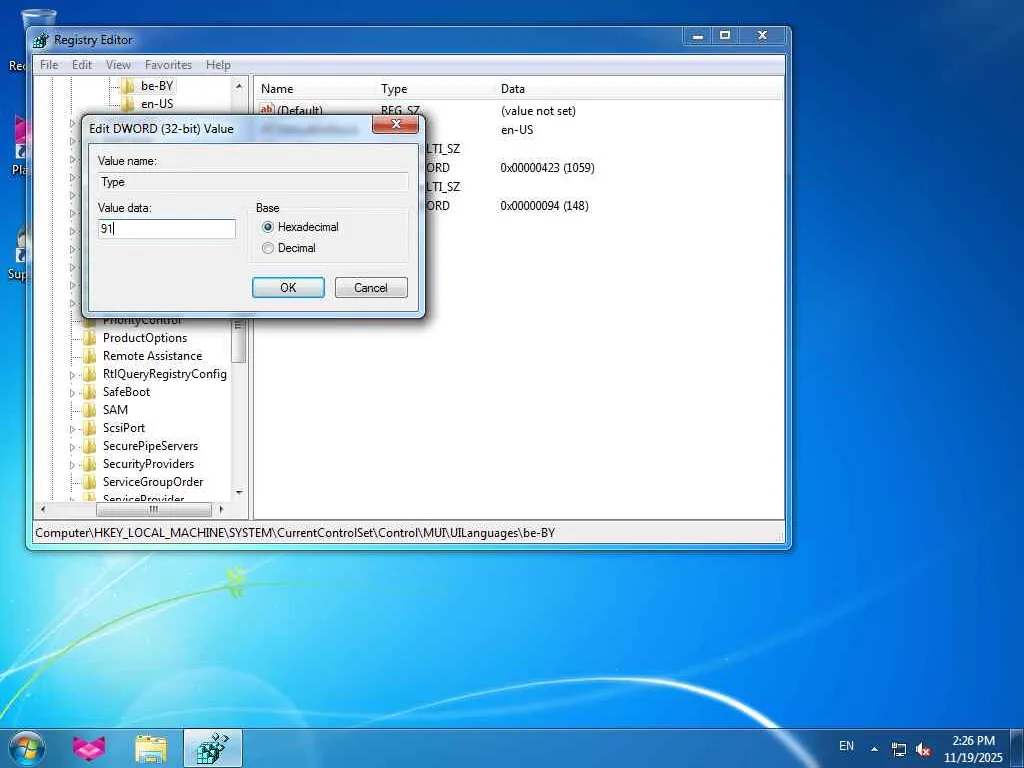Click the ScsiPort folder icon
This screenshot has height=768, width=1024.
pyautogui.click(x=89, y=428)
